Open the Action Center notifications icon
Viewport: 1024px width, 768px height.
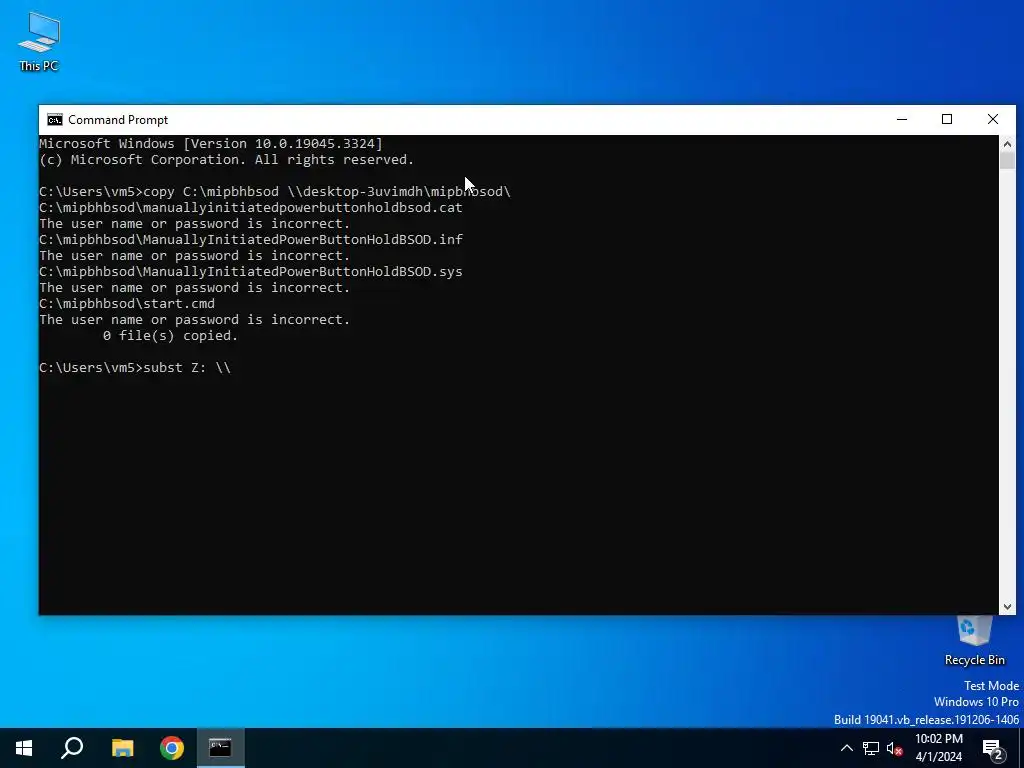coord(993,748)
